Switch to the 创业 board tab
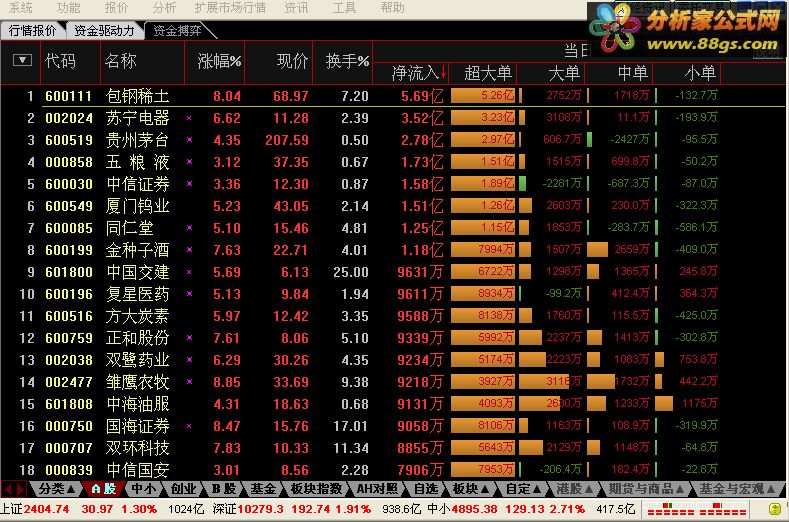This screenshot has height=522, width=789. click(183, 489)
